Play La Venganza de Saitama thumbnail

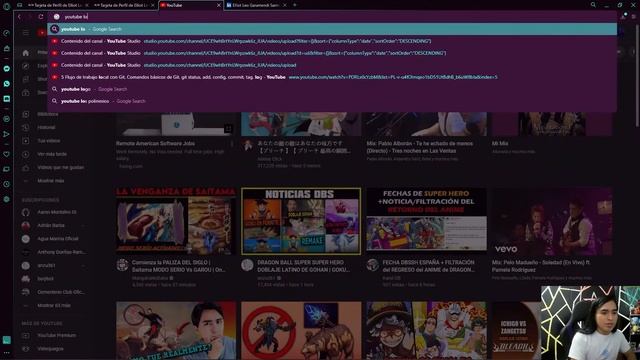coord(176,221)
